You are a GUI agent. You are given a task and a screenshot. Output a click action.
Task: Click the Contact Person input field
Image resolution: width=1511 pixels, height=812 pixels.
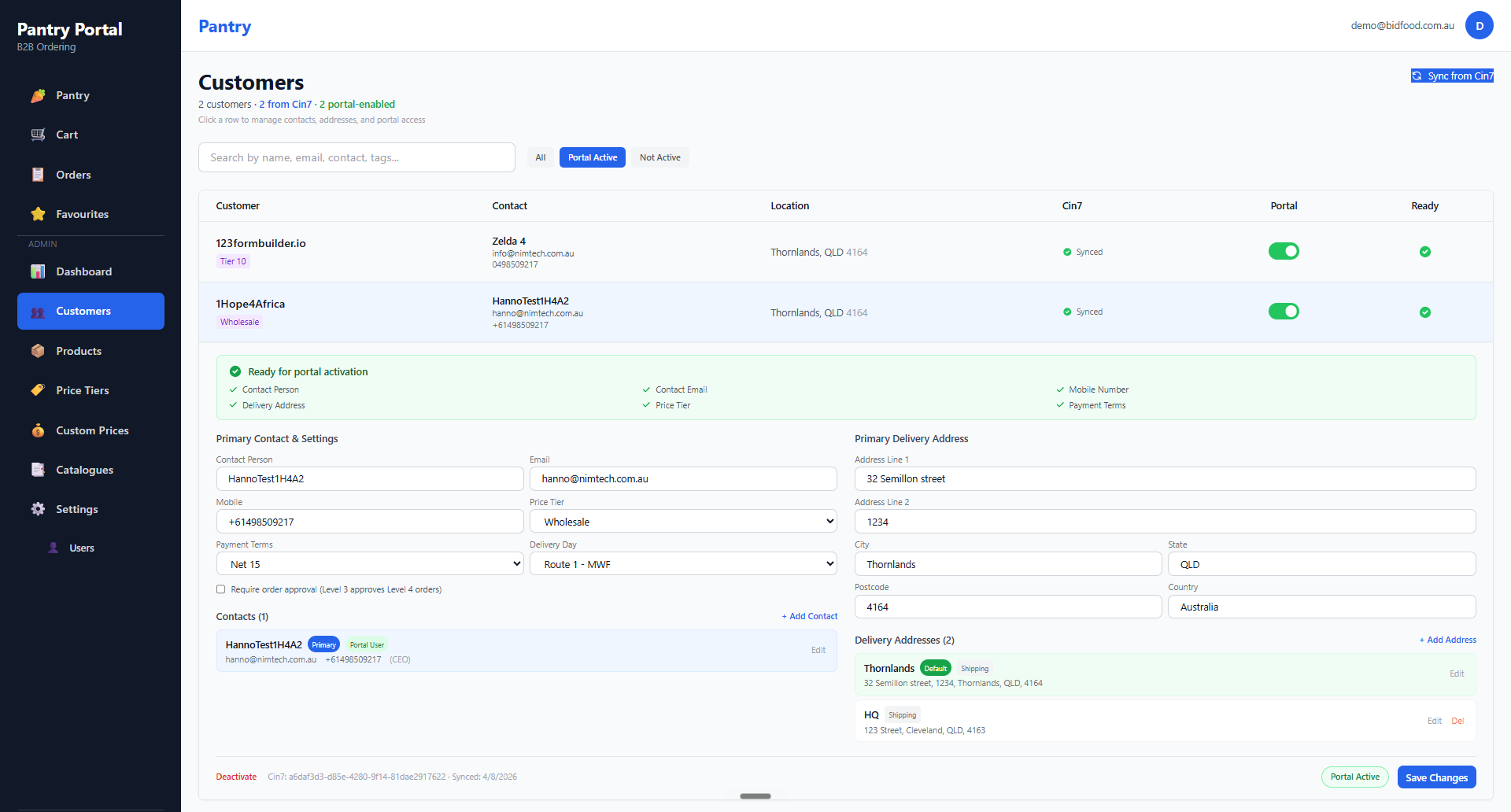tap(370, 478)
